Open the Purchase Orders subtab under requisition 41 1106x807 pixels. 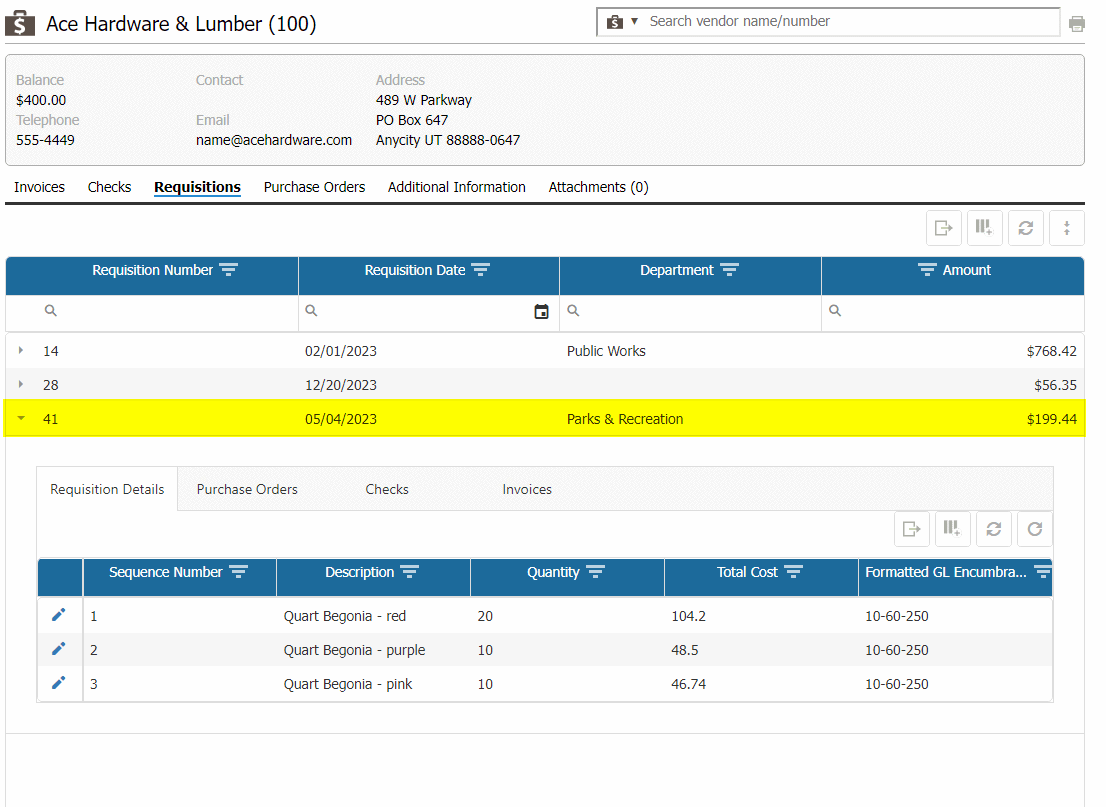point(247,489)
